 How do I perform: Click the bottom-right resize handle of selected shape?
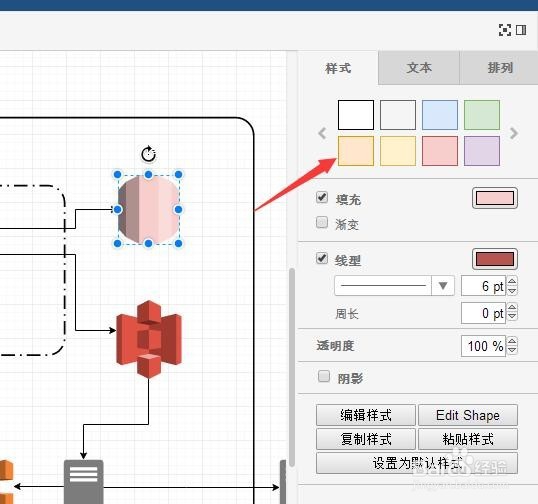[x=178, y=243]
